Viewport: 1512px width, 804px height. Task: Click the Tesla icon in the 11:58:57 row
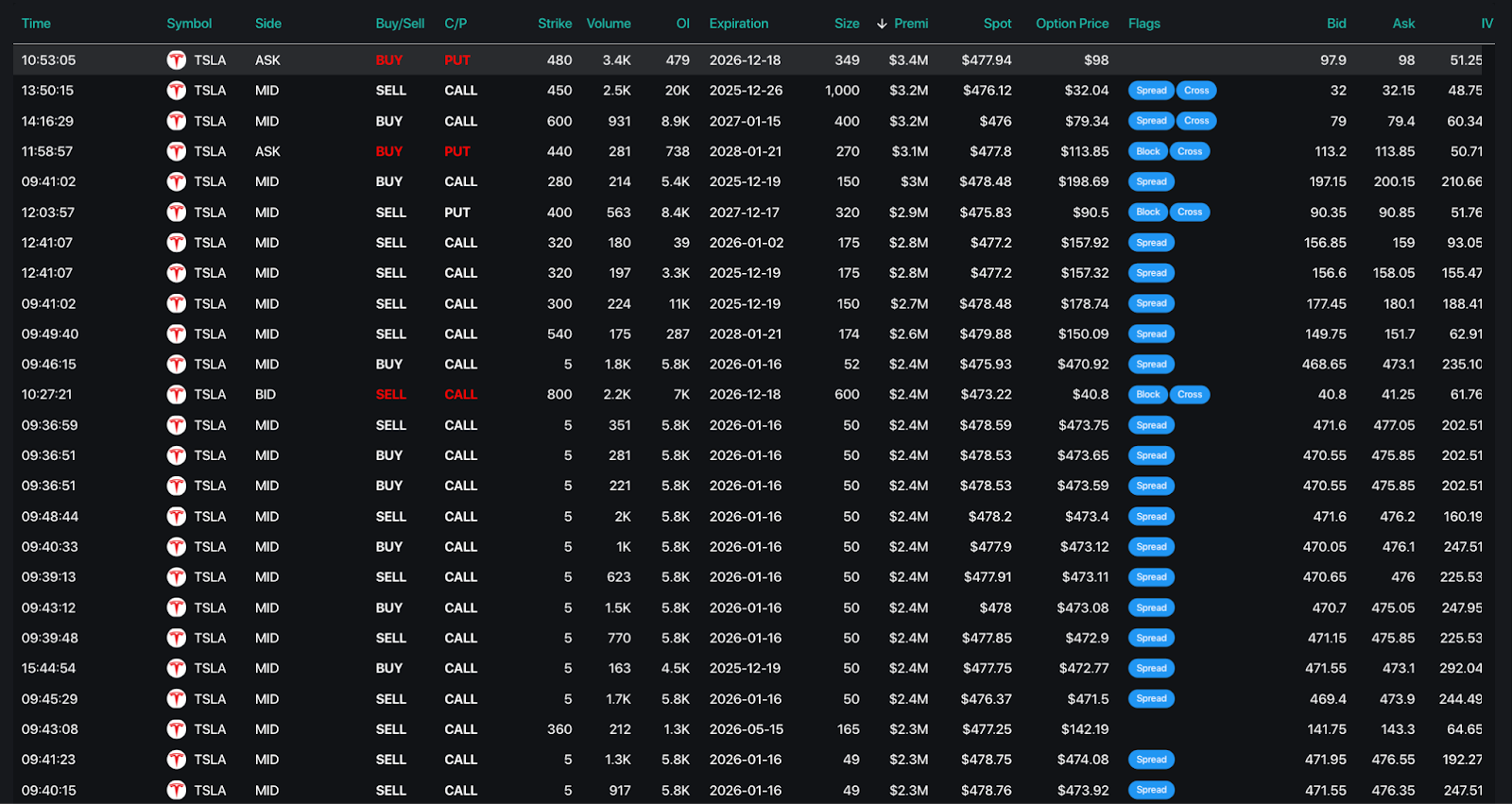pos(177,151)
